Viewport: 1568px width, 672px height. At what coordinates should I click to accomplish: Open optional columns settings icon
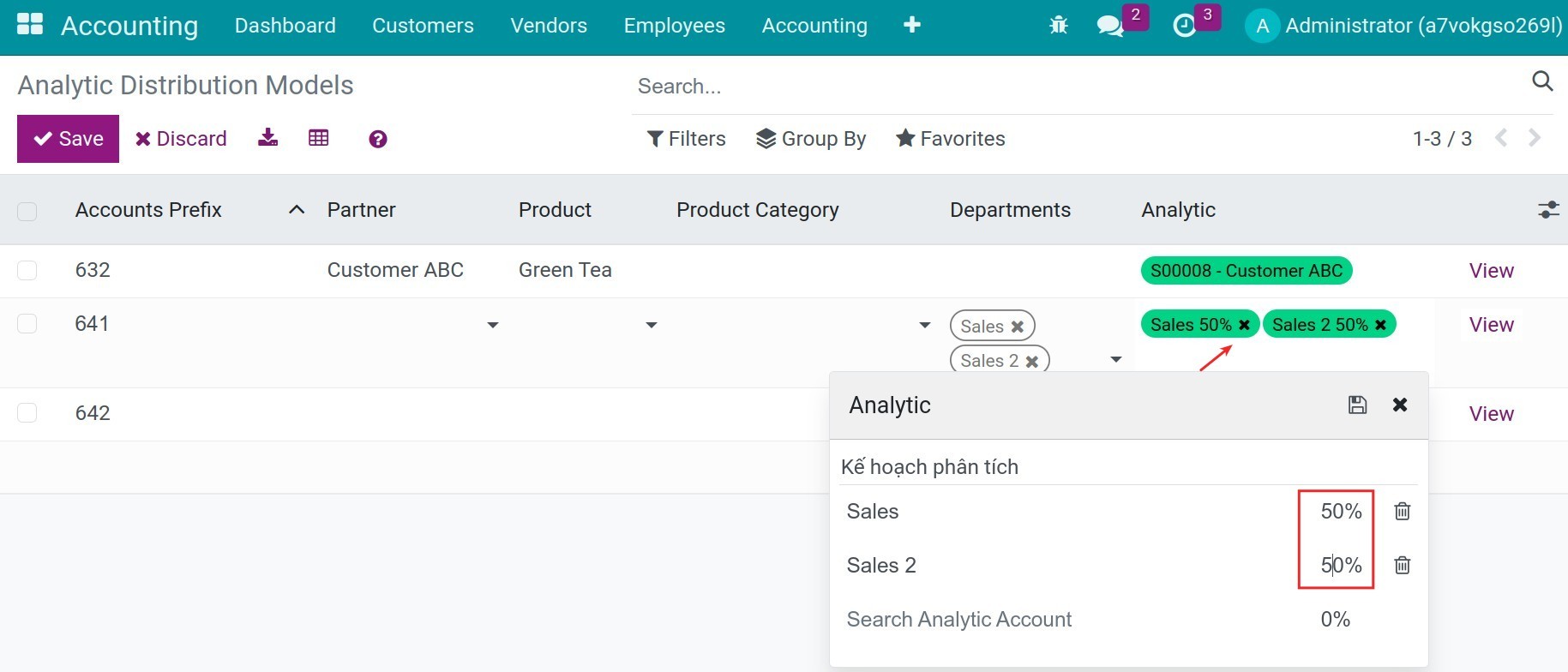(1548, 209)
